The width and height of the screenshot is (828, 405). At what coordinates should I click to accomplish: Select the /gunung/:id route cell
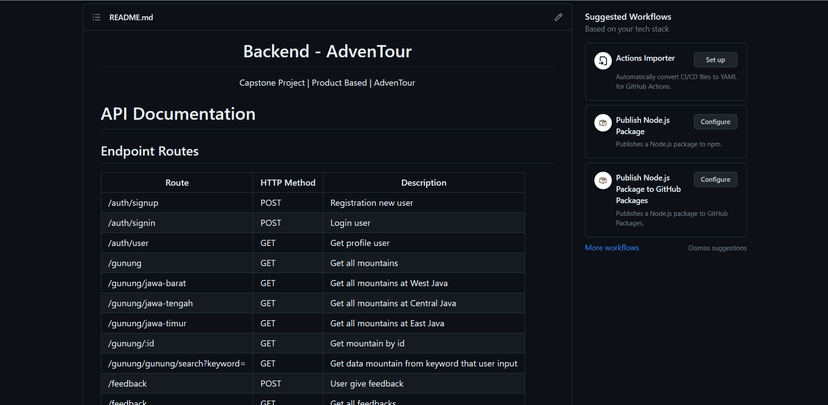pos(177,343)
